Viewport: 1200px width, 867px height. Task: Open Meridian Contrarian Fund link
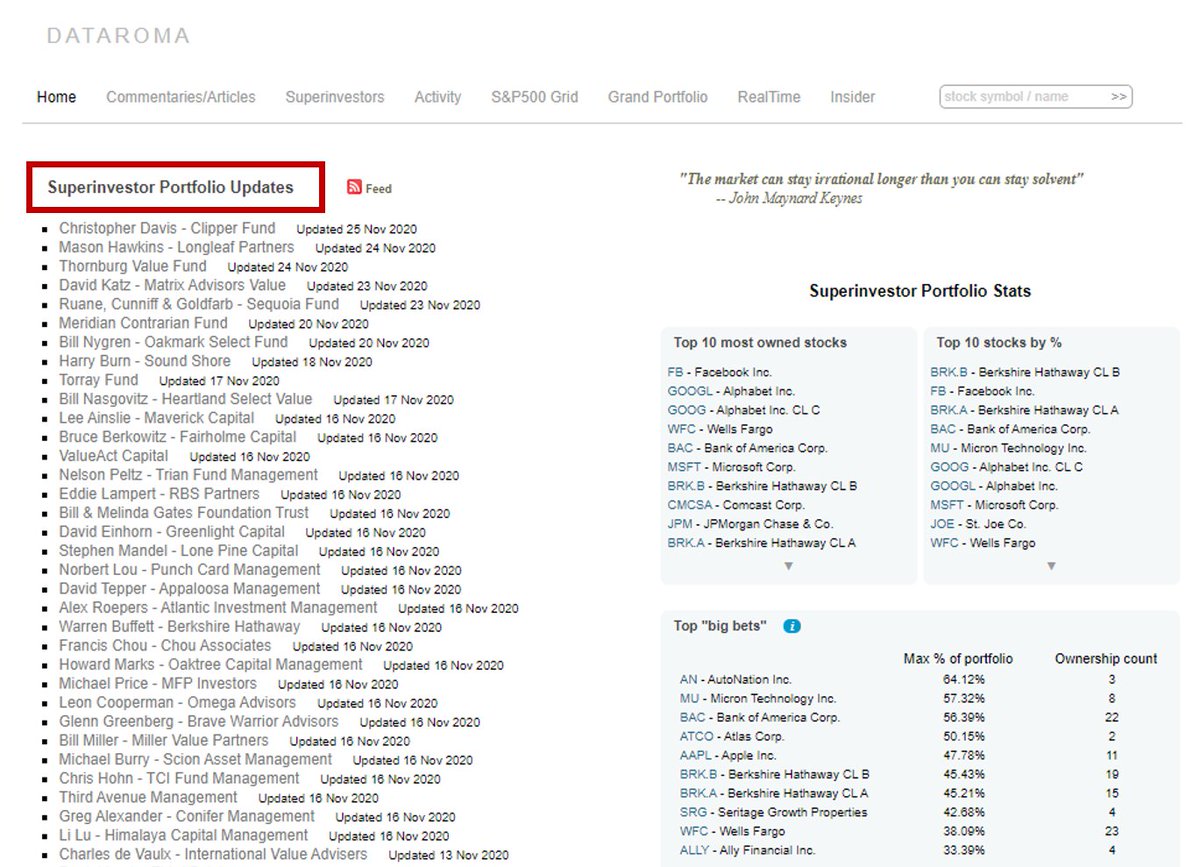(x=143, y=323)
